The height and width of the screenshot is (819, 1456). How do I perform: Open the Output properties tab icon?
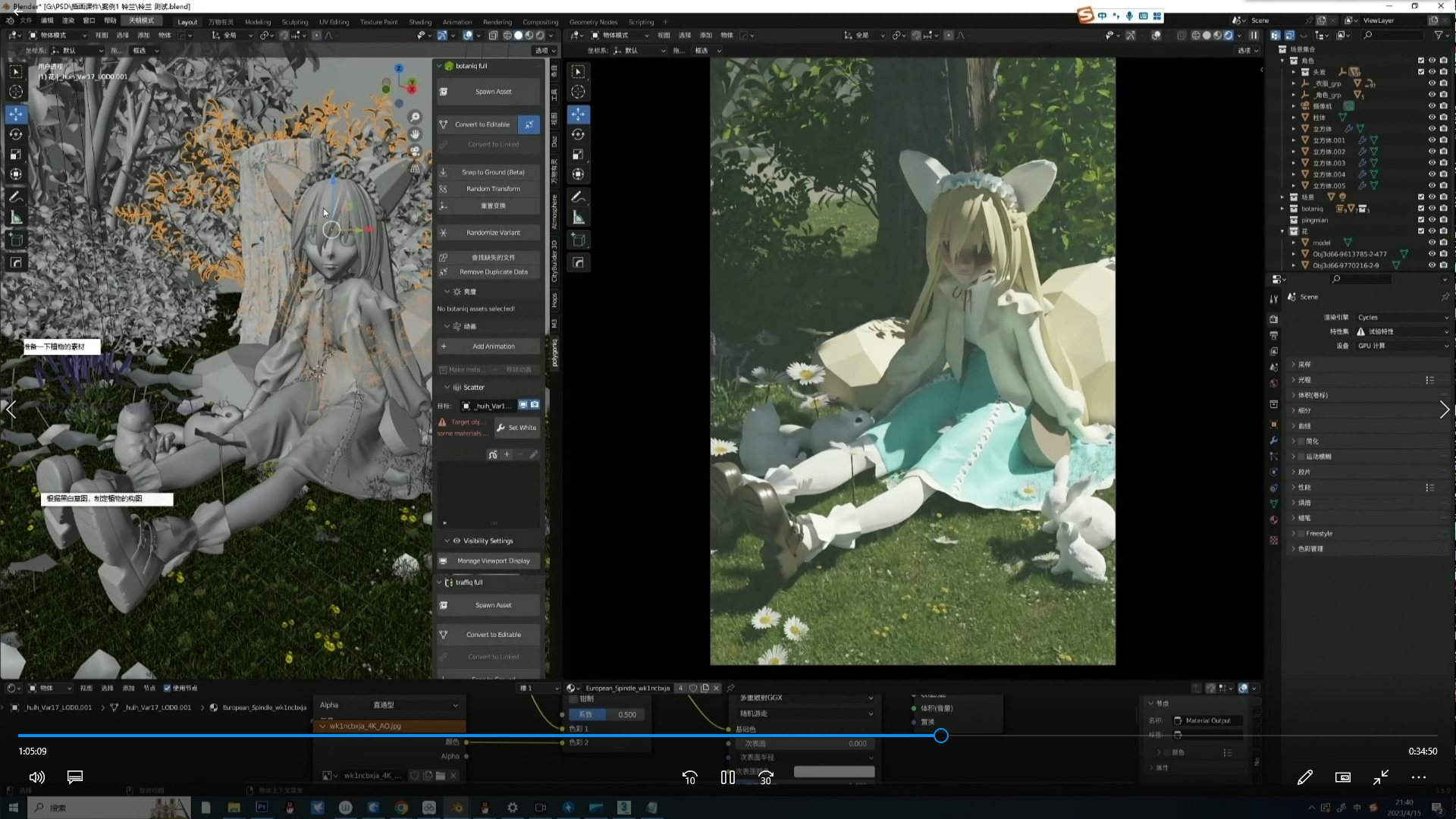pyautogui.click(x=1274, y=335)
